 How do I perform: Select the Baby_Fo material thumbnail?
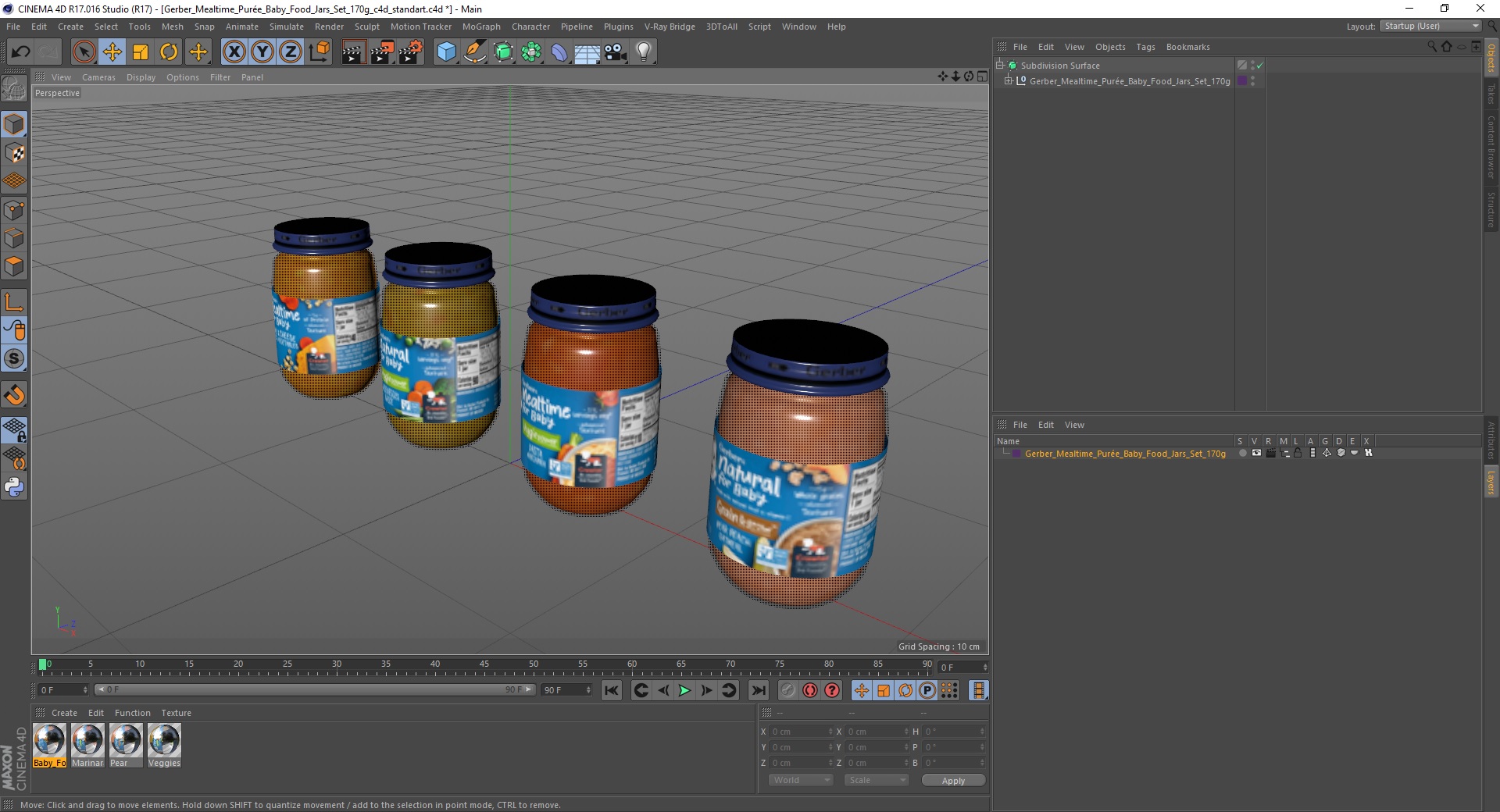tap(49, 746)
